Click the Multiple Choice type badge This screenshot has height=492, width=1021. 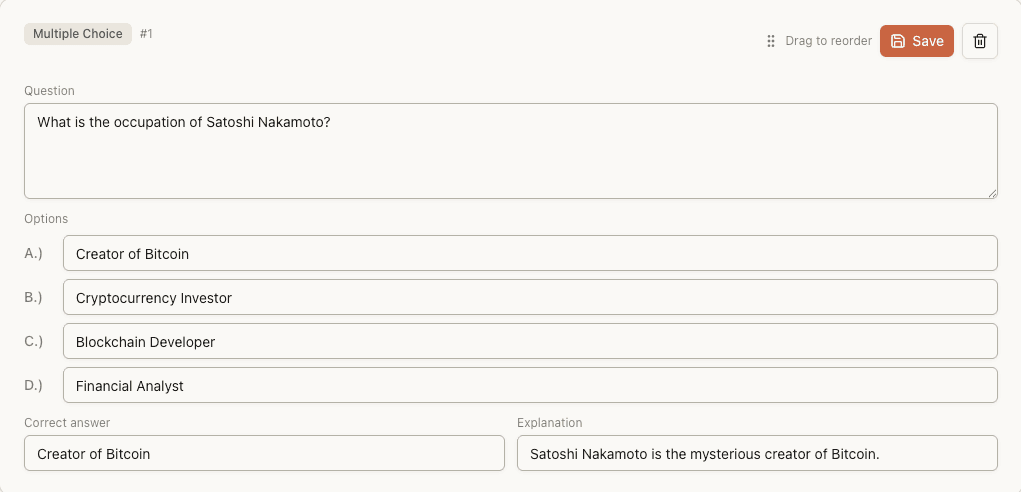click(78, 34)
